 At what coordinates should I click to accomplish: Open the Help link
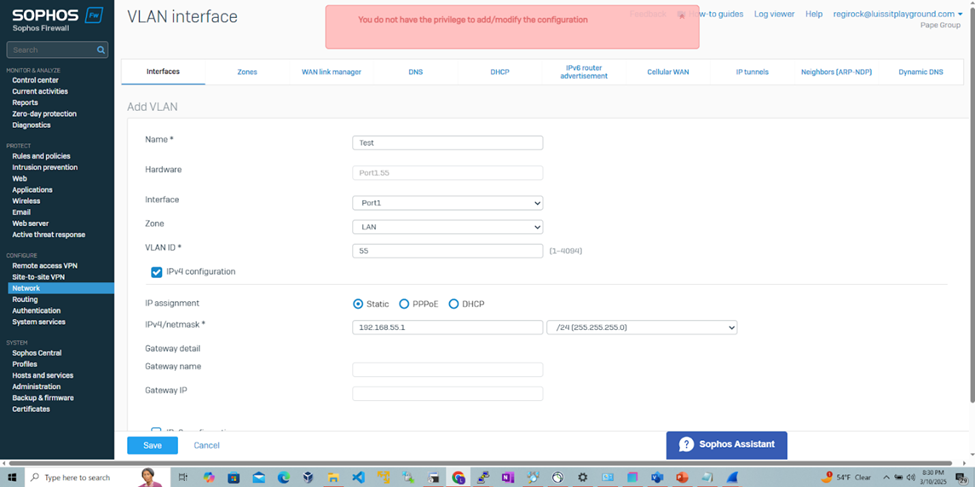(x=814, y=14)
